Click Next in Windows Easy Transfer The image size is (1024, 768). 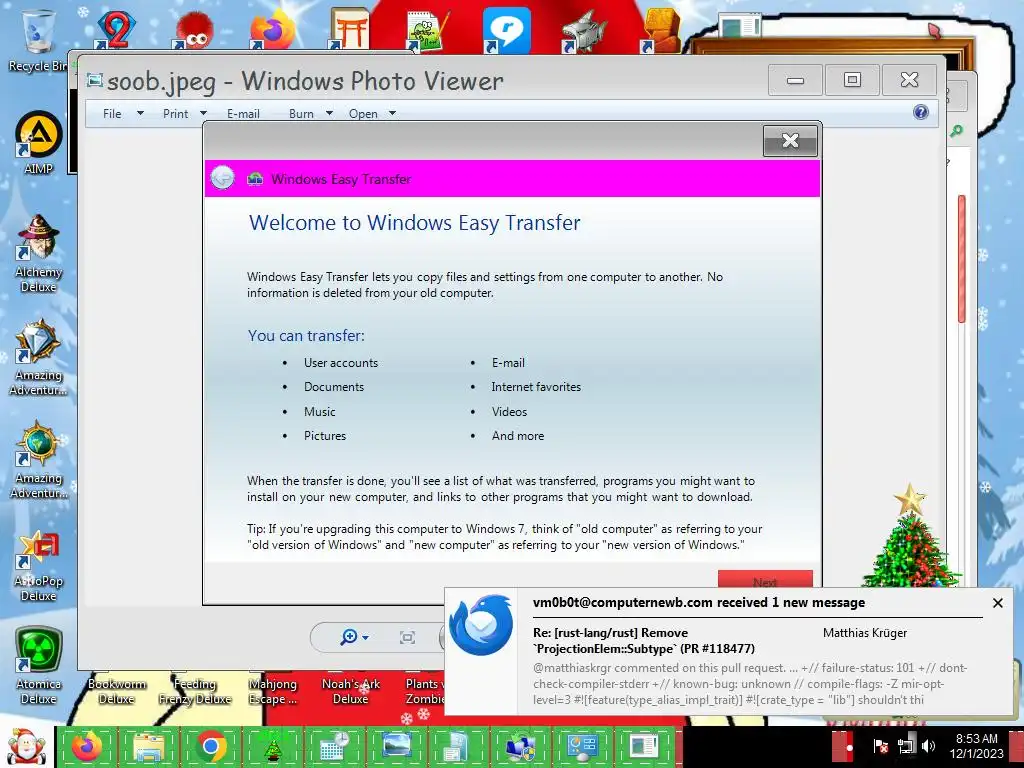pyautogui.click(x=765, y=581)
